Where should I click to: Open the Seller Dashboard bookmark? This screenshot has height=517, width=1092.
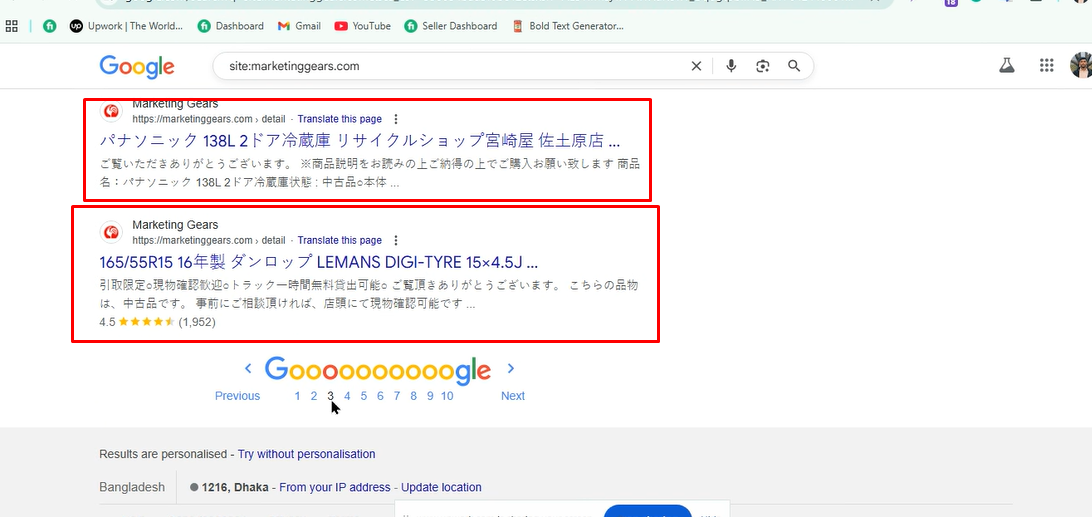click(451, 26)
